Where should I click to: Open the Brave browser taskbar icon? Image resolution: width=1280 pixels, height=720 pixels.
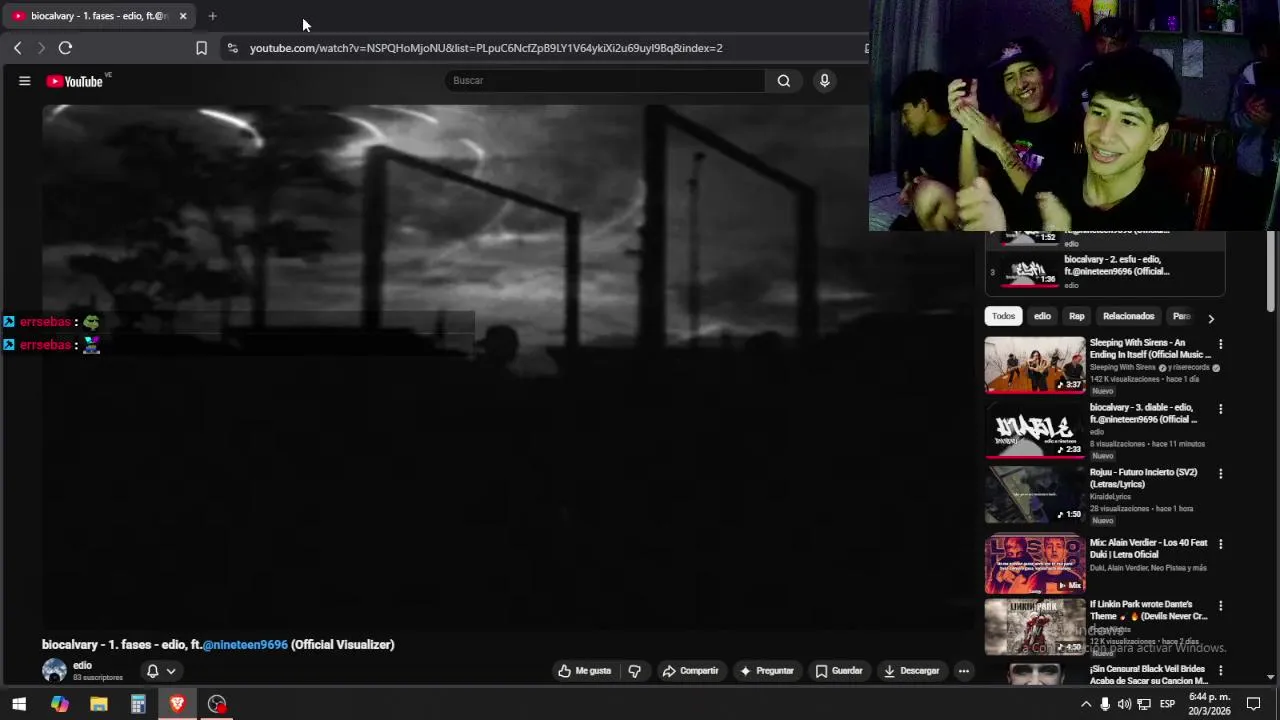click(x=177, y=704)
